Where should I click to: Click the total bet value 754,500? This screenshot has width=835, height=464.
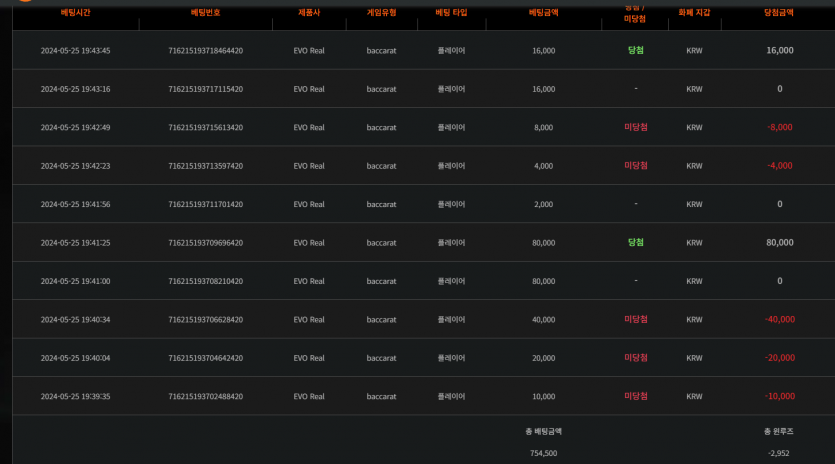coord(543,453)
